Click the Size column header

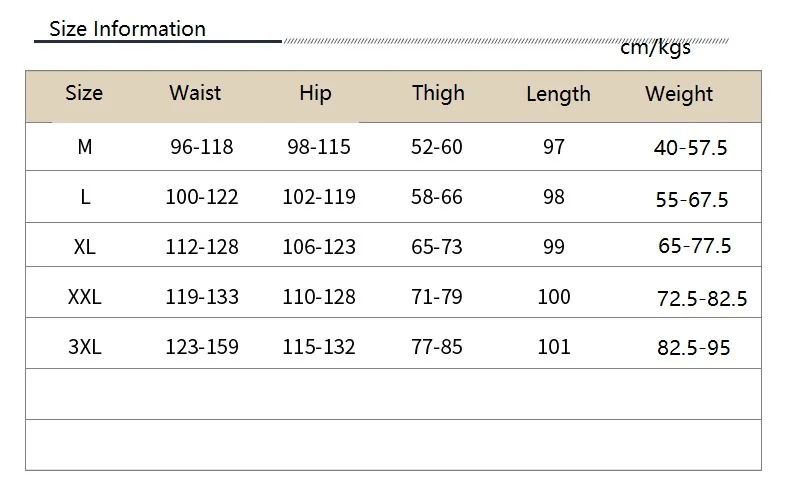click(84, 93)
